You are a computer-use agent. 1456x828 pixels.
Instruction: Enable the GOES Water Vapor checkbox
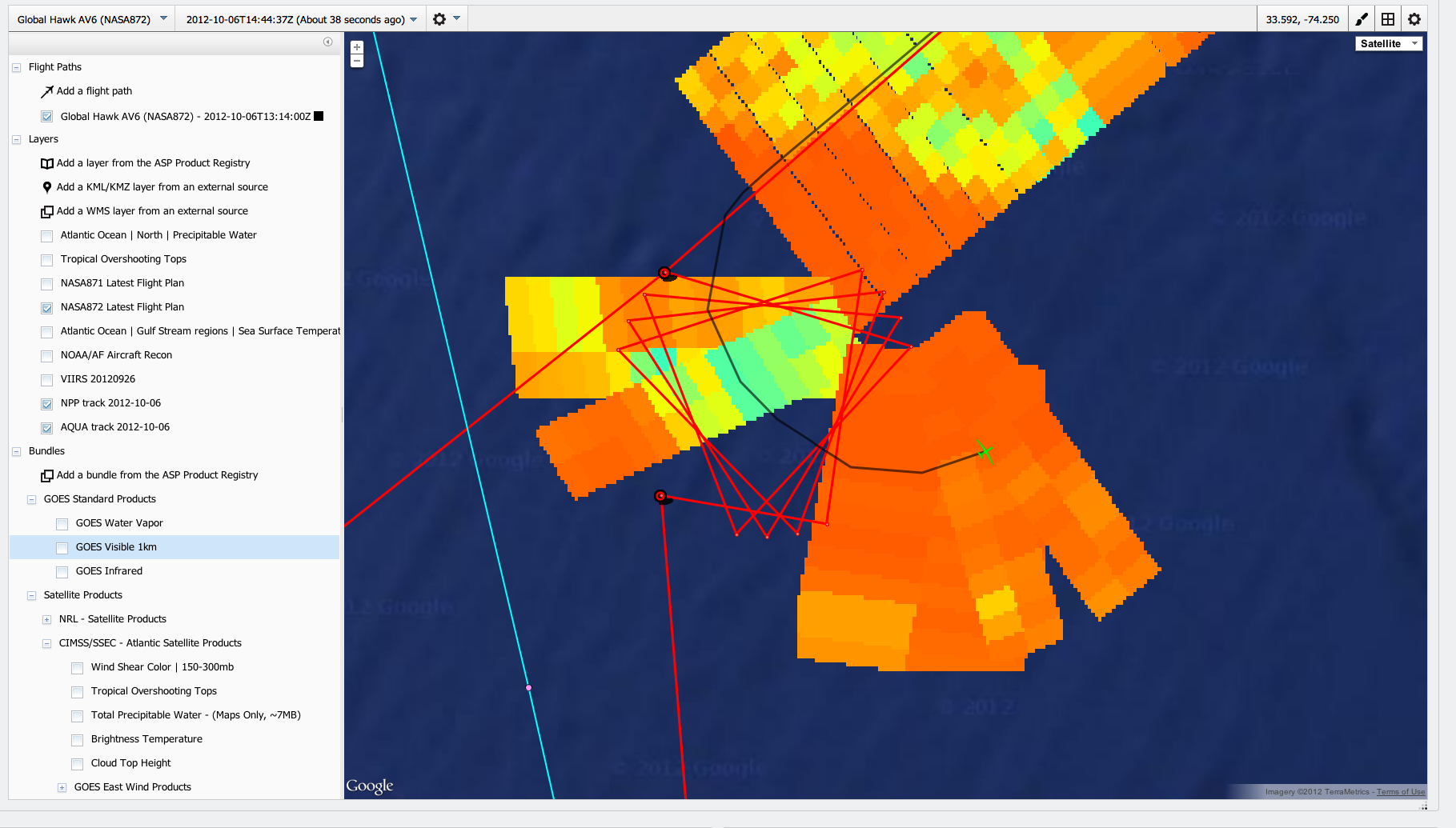click(x=62, y=524)
